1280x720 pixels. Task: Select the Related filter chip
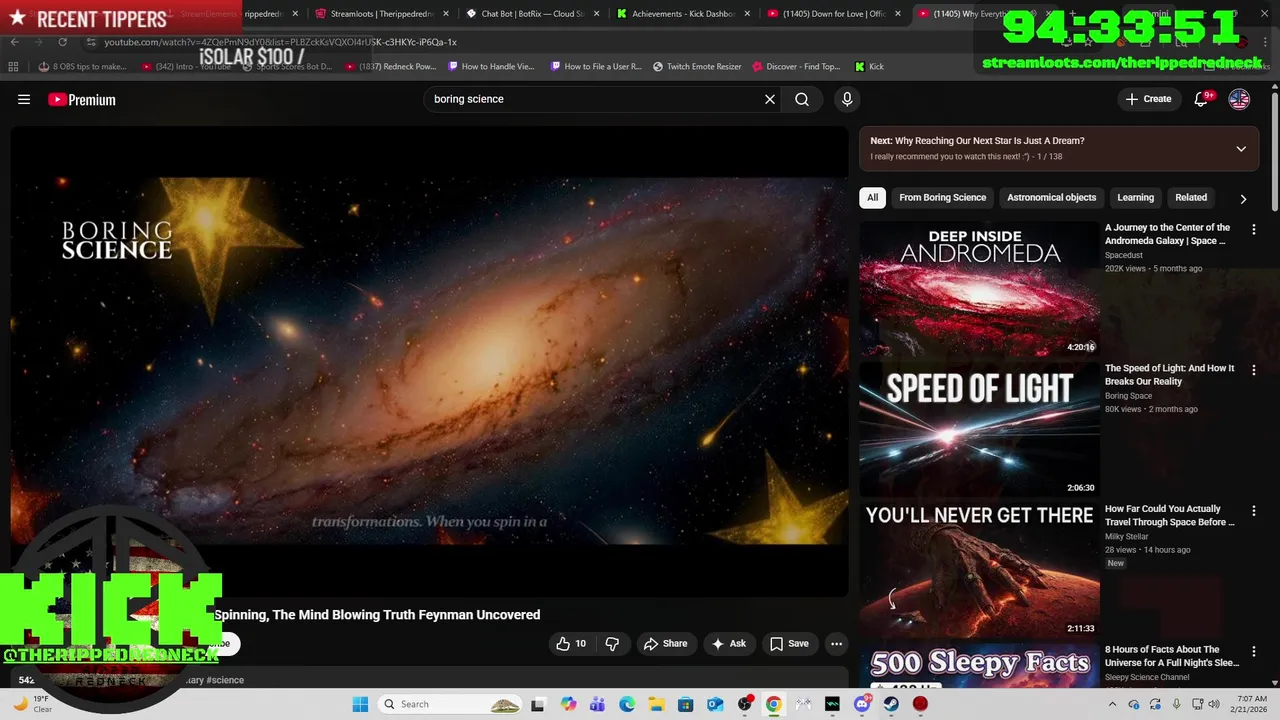(1191, 198)
